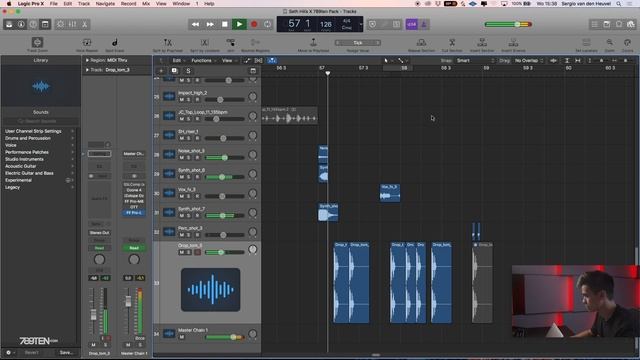Screen dimensions: 640x360
Task: Toggle the Inspector button in control bar
Action: click(21, 24)
